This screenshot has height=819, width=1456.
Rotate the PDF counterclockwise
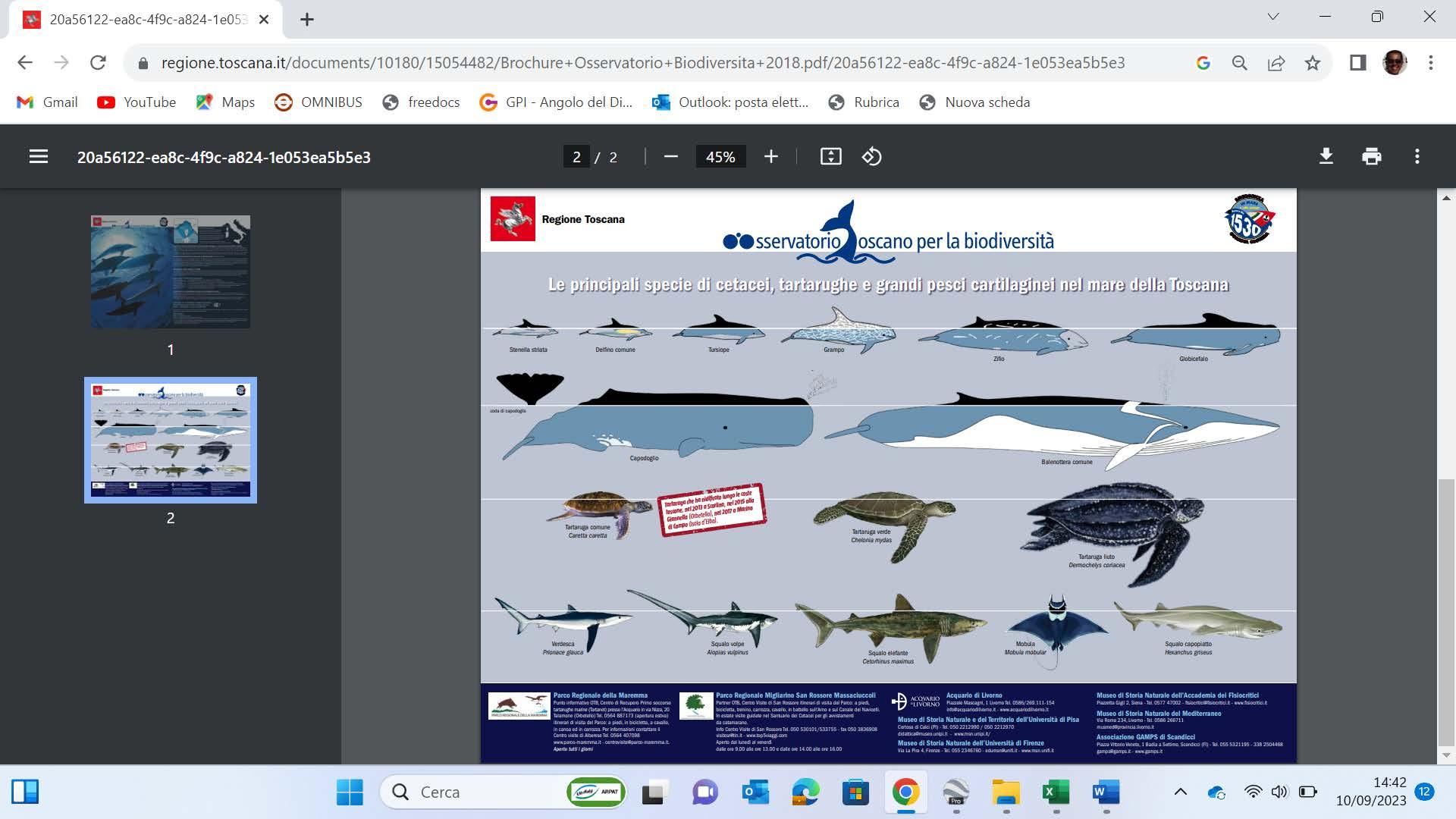pyautogui.click(x=871, y=157)
